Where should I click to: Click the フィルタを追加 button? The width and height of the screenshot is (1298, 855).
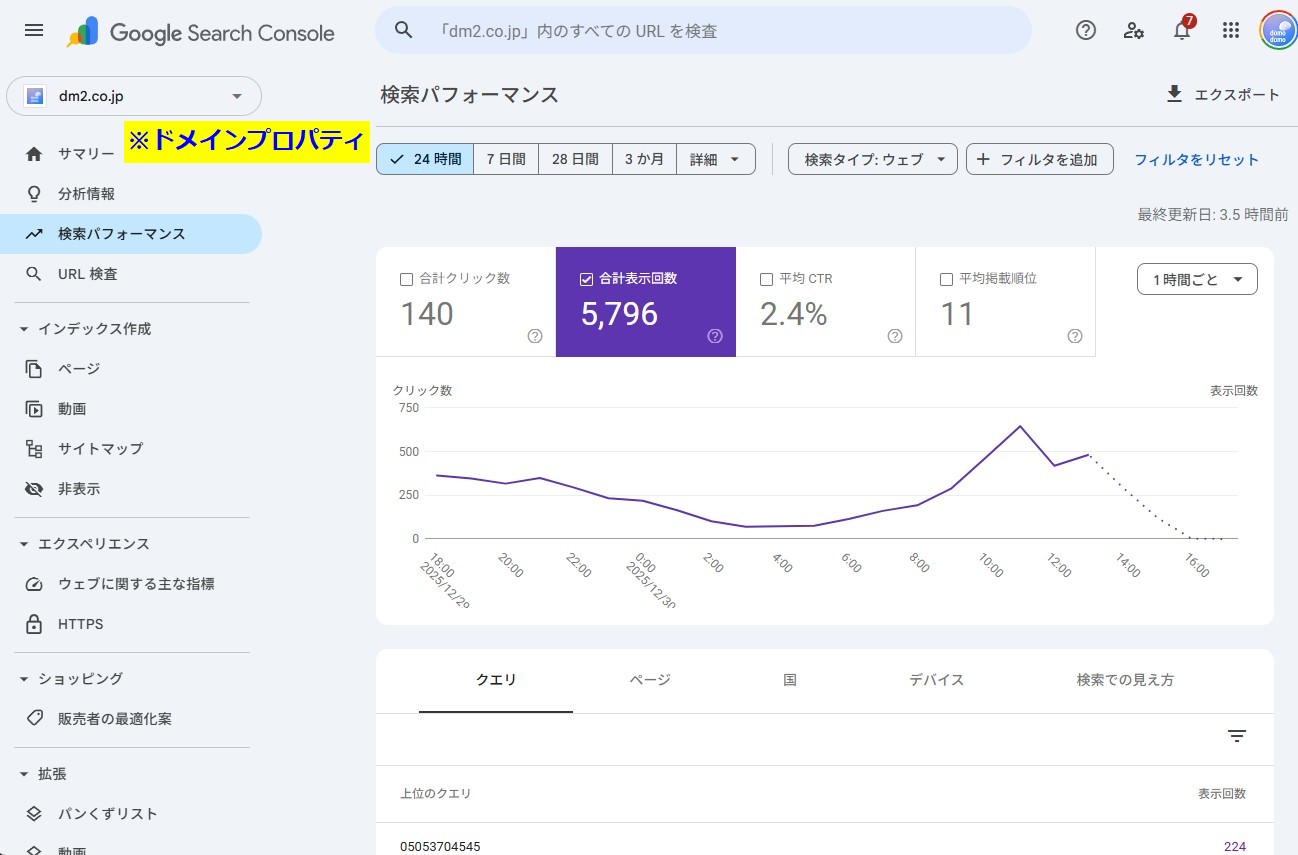pyautogui.click(x=1040, y=158)
